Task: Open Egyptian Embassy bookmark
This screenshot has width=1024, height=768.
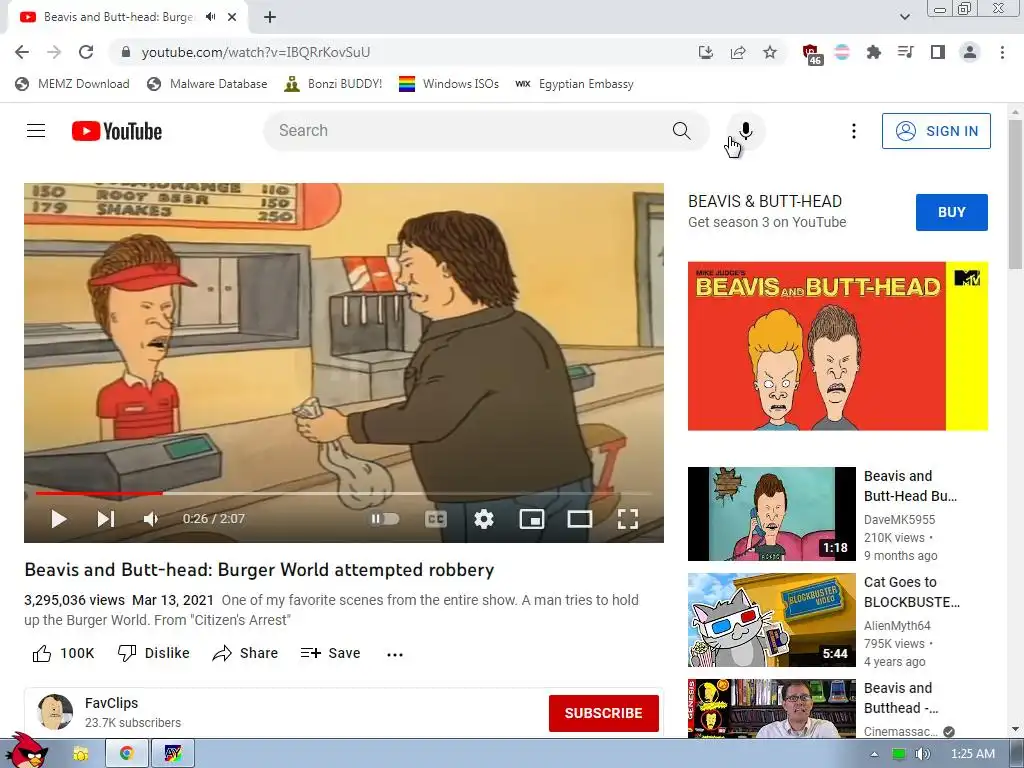Action: (x=574, y=84)
